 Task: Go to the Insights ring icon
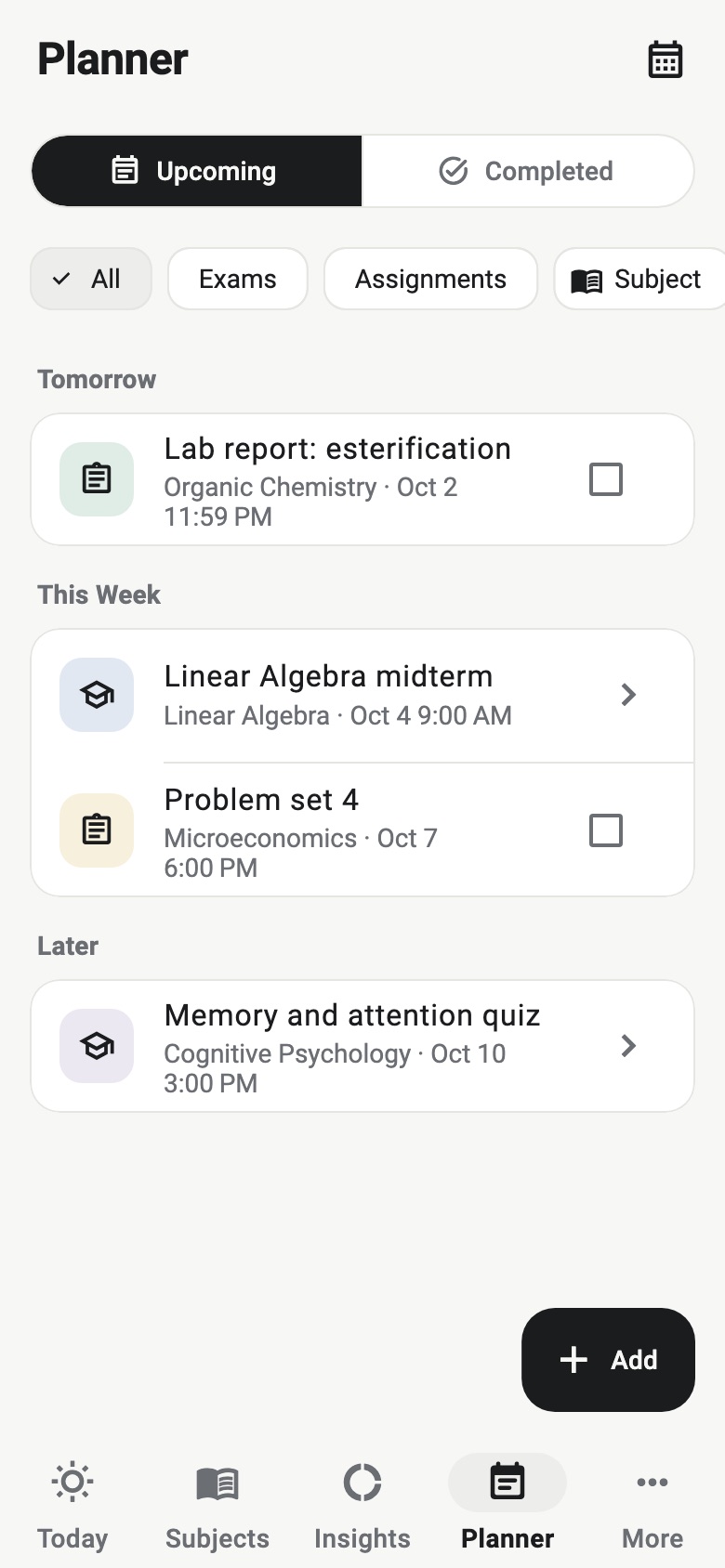pos(362,1483)
